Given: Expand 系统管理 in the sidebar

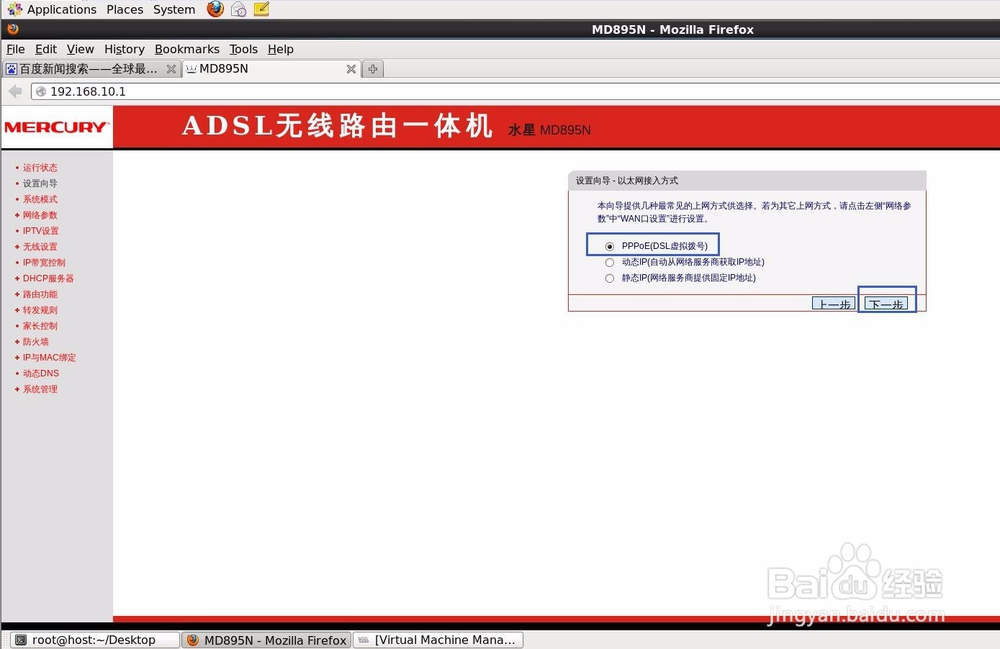Looking at the screenshot, I should click(40, 390).
